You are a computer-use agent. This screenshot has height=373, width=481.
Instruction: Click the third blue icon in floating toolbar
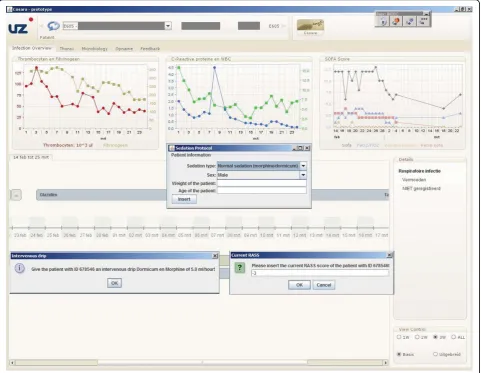click(x=410, y=22)
